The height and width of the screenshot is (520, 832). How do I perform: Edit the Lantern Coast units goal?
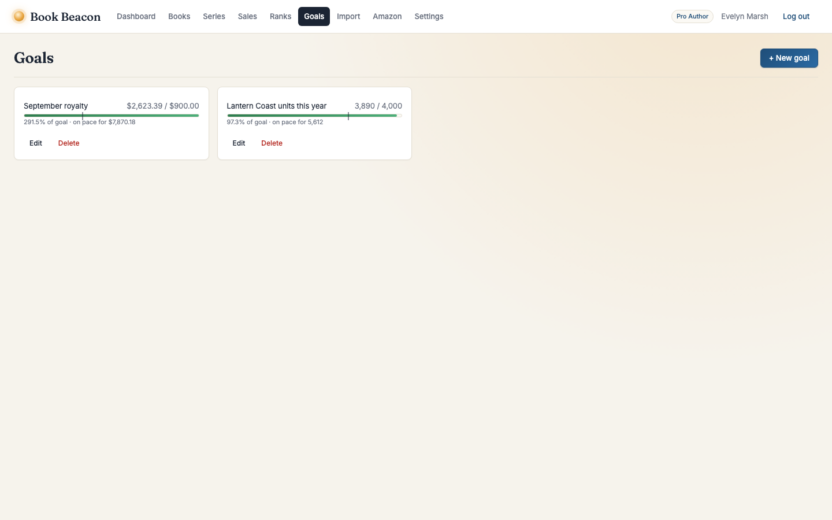coord(239,143)
